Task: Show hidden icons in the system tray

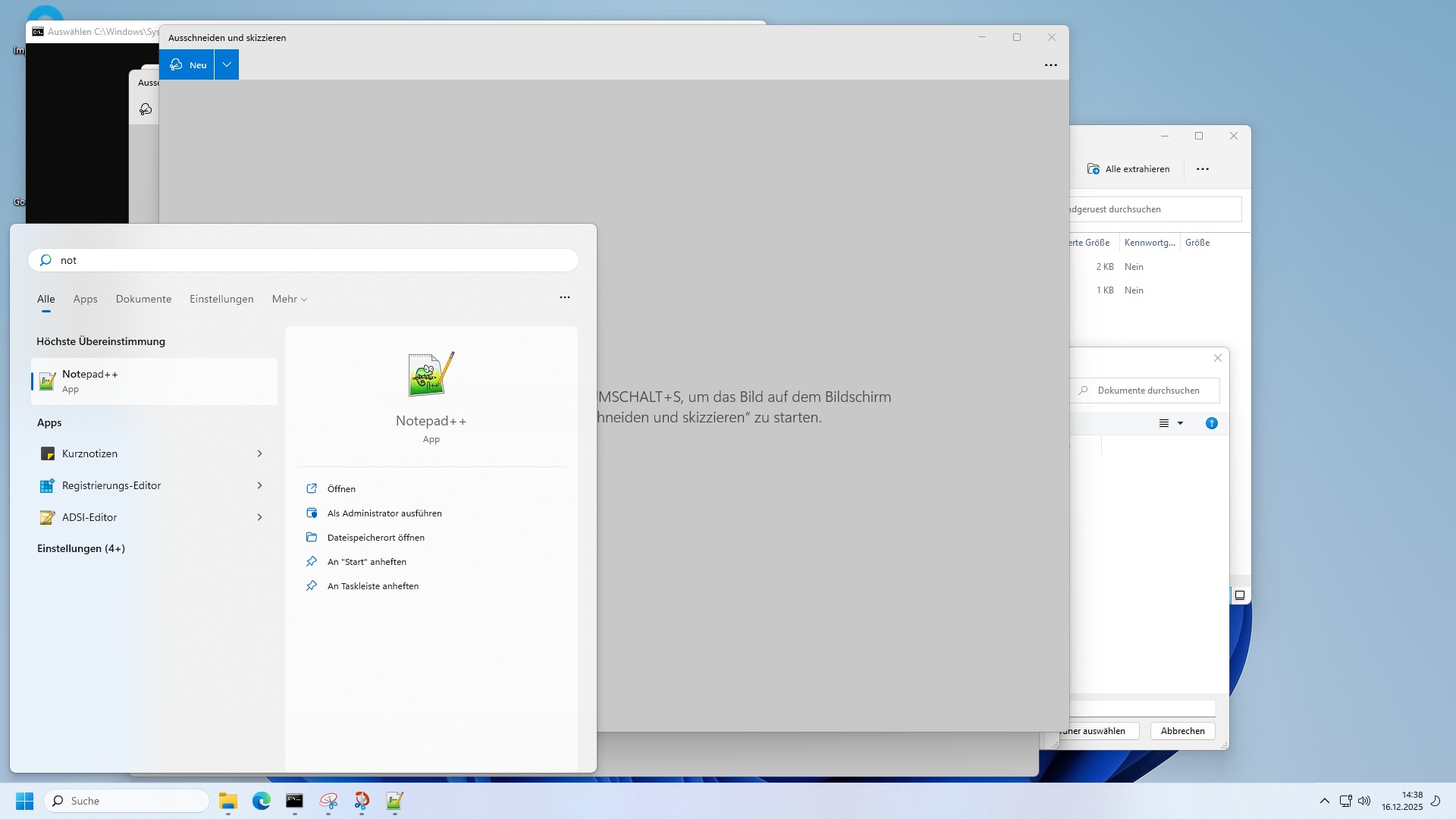Action: (1325, 801)
